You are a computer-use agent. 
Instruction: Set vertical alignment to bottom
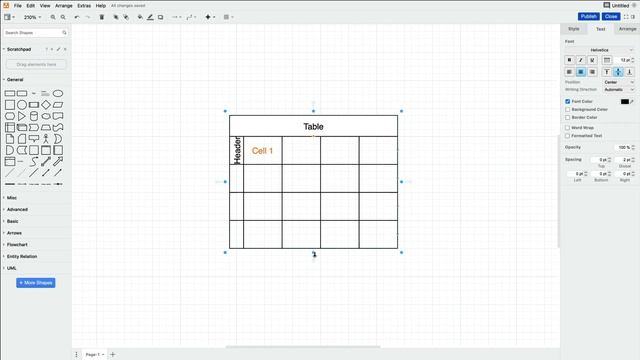click(x=629, y=72)
